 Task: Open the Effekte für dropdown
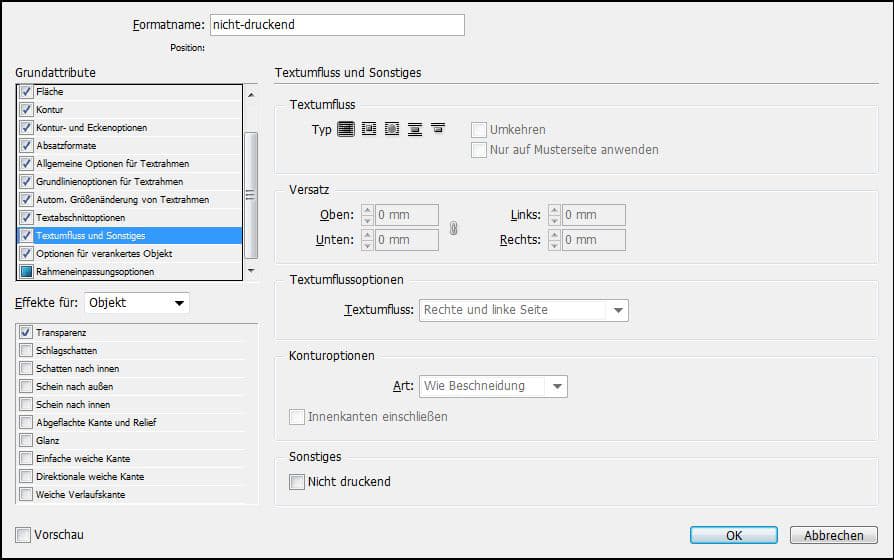136,302
